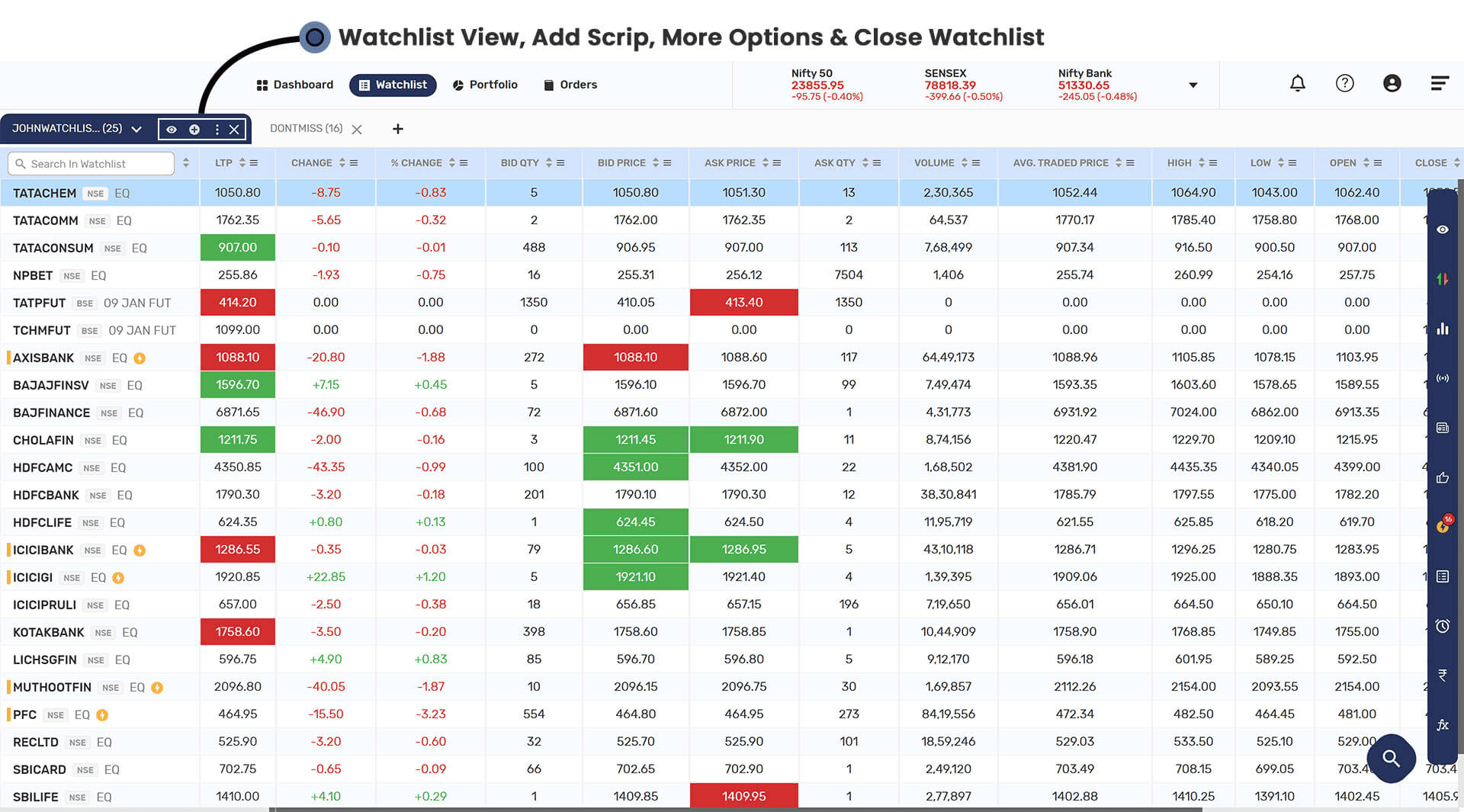
Task: Open the alarm clock icon in sidebar
Action: (x=1442, y=626)
